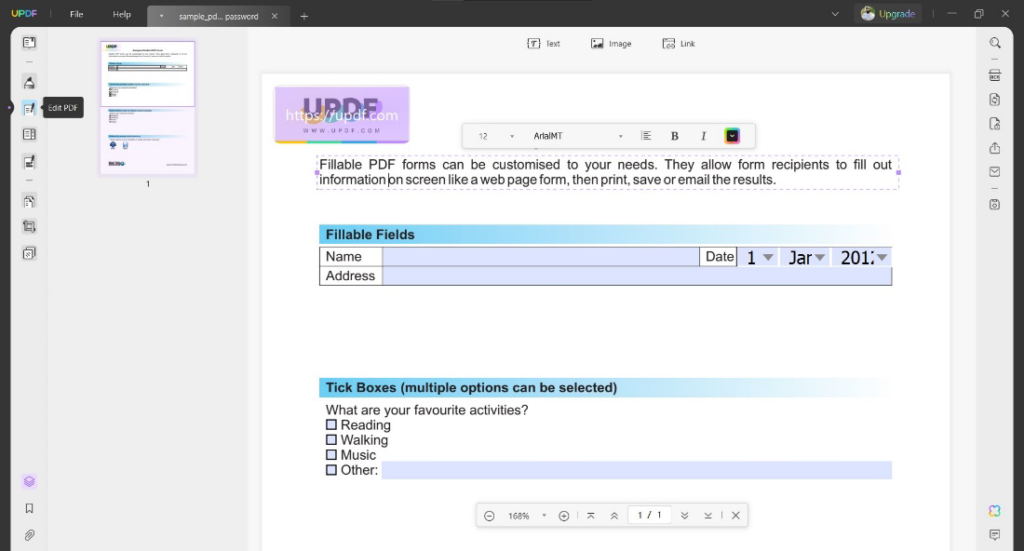Viewport: 1024px width, 551px height.
Task: Open the Help menu
Action: coord(121,14)
